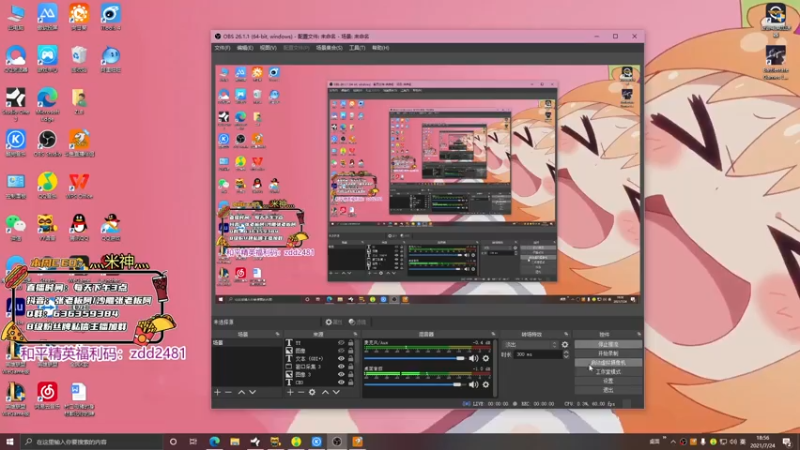This screenshot has width=800, height=450.
Task: Open Scene Transitions dock header pop-out icon
Action: (x=566, y=334)
